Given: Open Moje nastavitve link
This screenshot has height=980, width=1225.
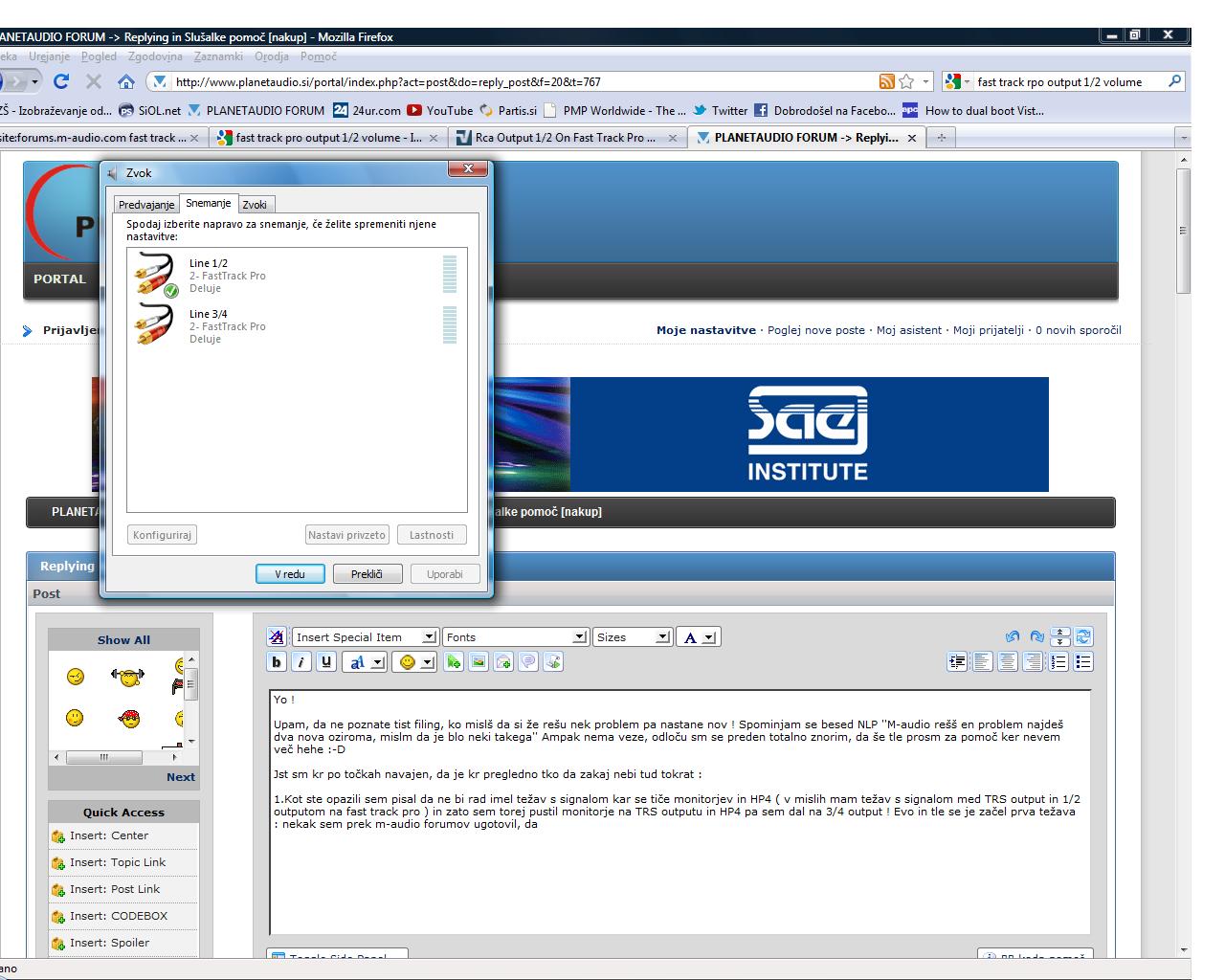Looking at the screenshot, I should pos(705,330).
